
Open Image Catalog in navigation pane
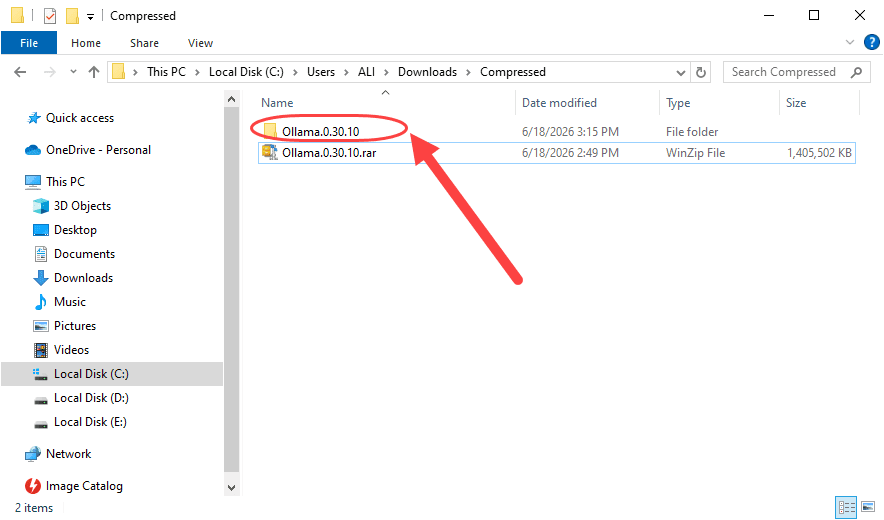pos(83,486)
